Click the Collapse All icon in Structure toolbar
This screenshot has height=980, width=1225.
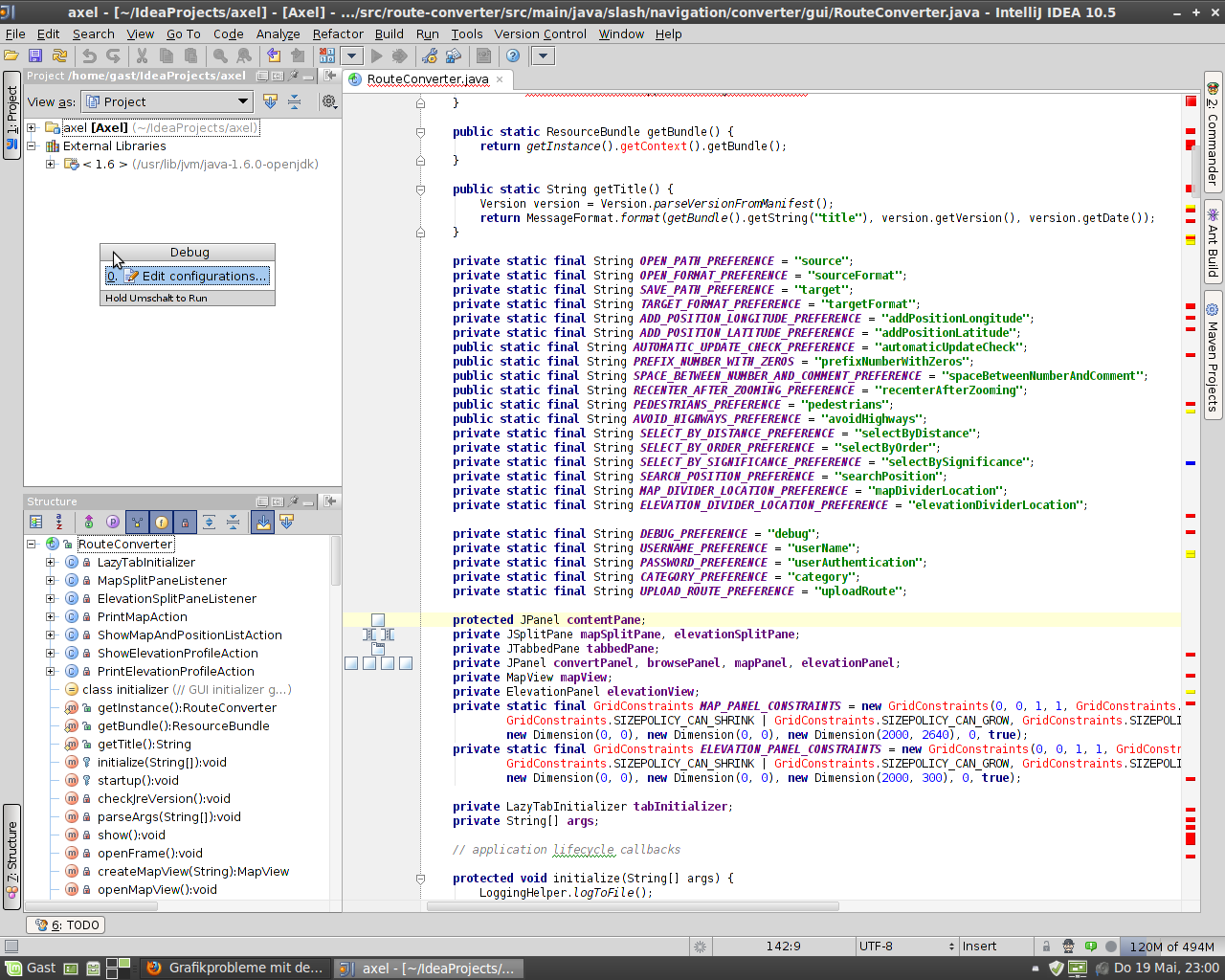[233, 522]
